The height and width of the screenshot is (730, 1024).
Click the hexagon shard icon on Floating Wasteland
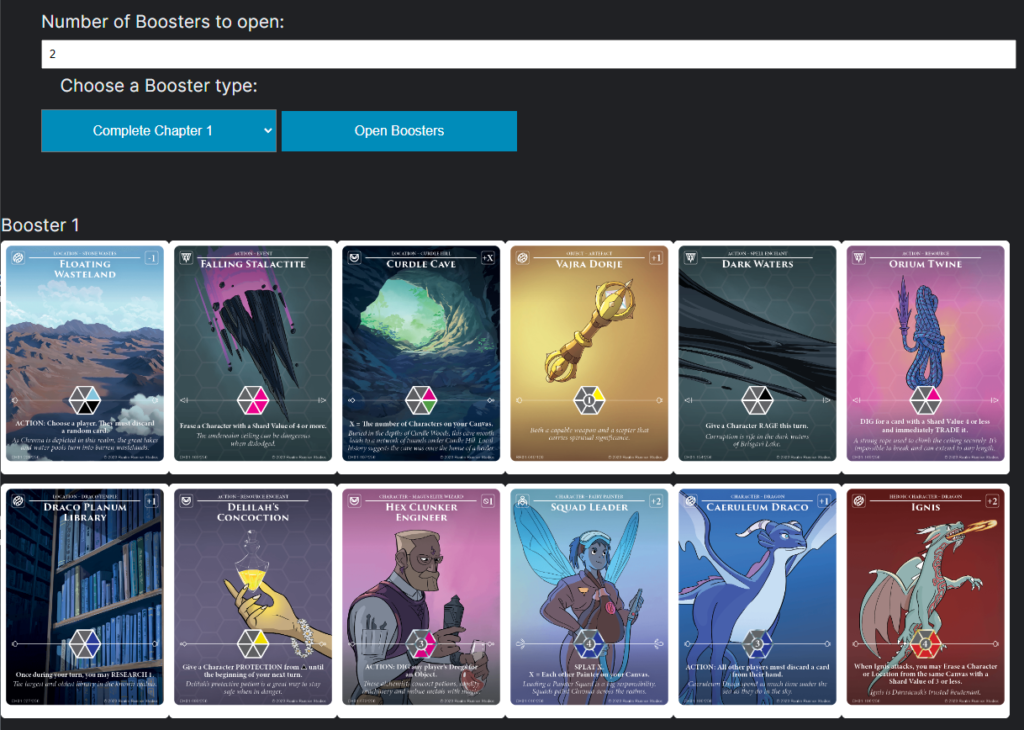pos(85,400)
